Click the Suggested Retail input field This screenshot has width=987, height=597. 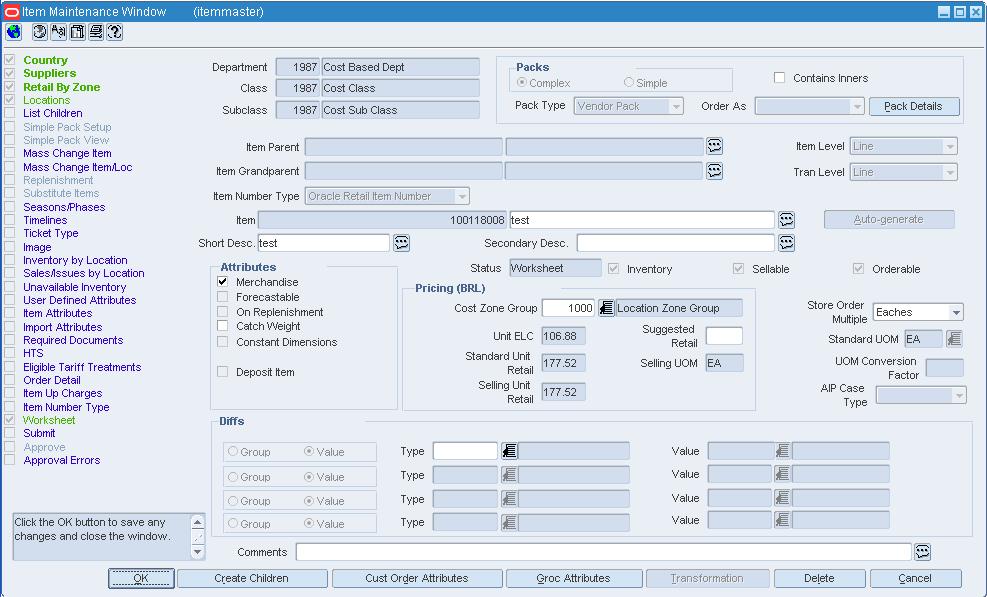pos(724,336)
